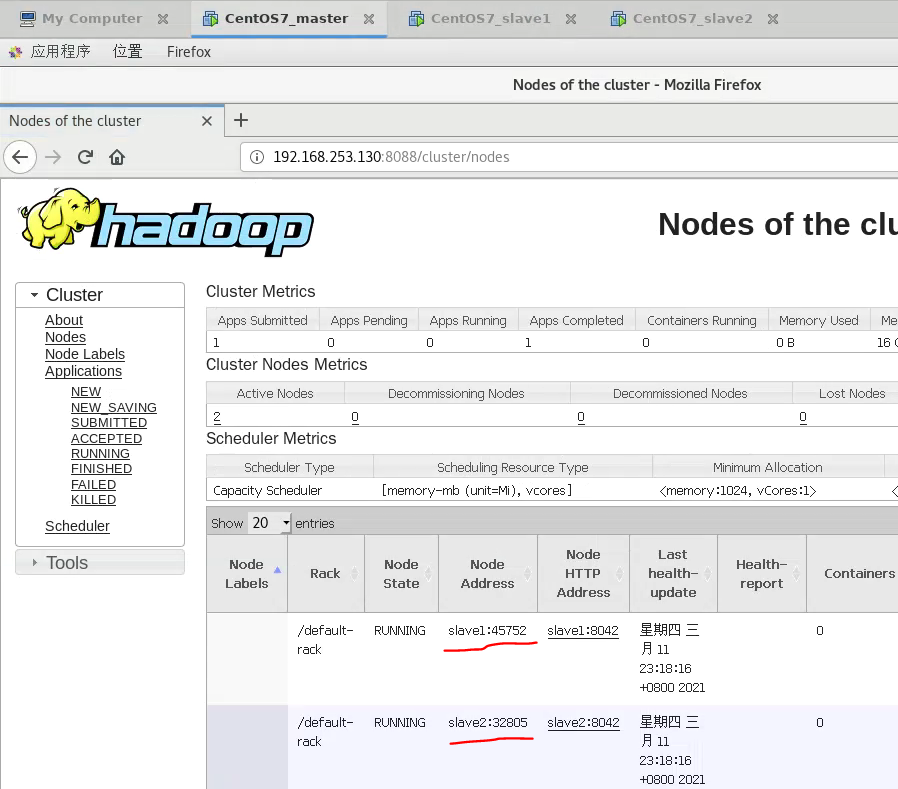Click the slave2:32805 node address cell

click(x=487, y=723)
